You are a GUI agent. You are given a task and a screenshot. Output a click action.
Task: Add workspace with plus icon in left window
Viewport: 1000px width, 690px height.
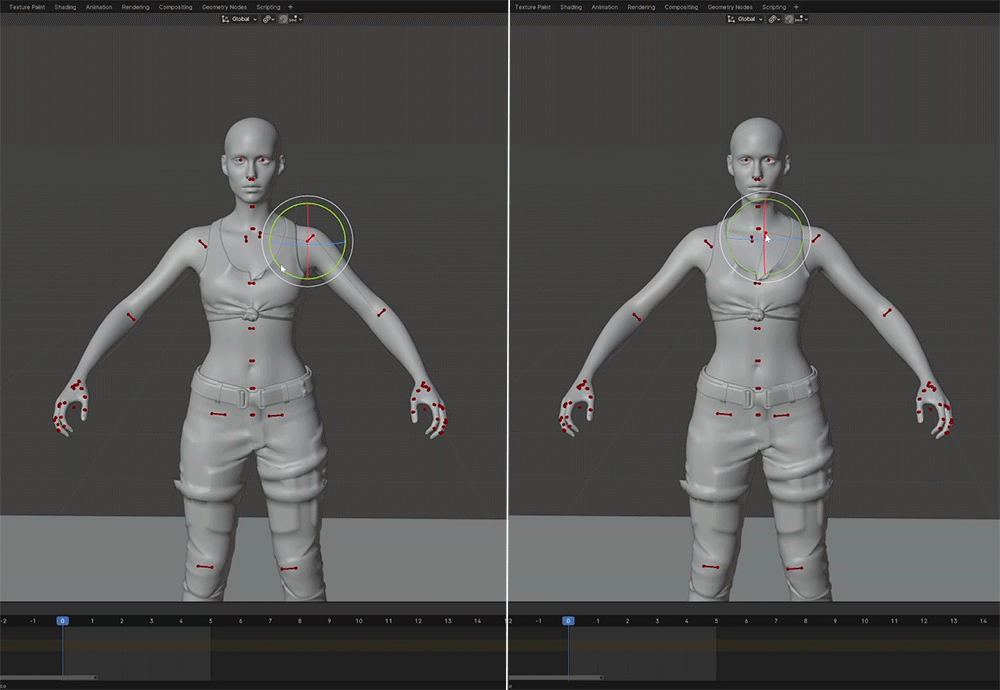click(x=290, y=7)
